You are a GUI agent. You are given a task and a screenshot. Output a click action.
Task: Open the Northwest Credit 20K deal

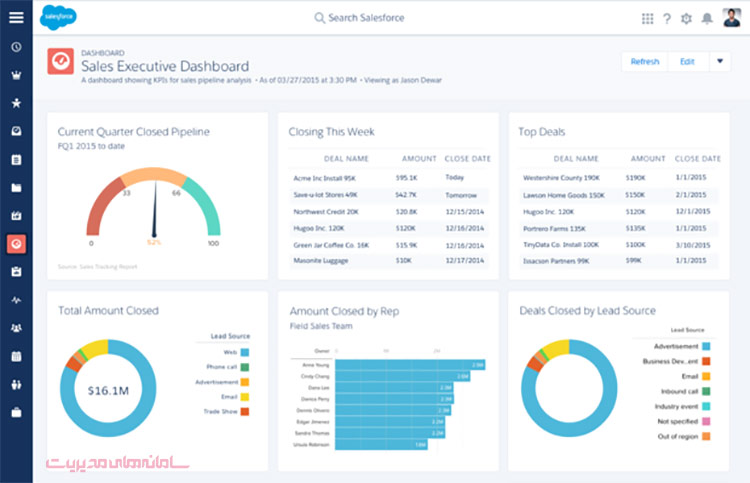pos(326,211)
